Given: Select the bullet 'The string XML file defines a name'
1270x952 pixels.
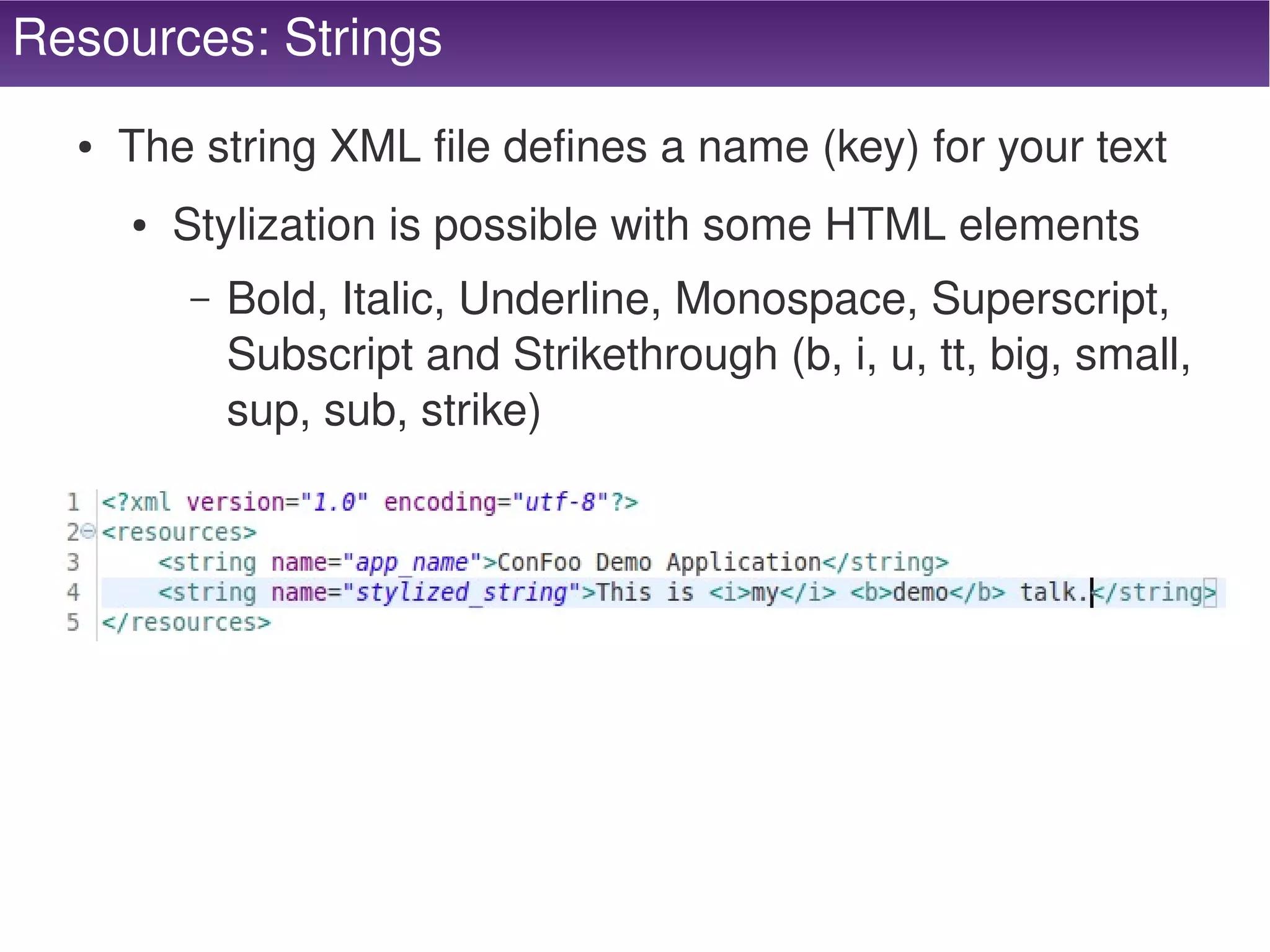Looking at the screenshot, I should pyautogui.click(x=642, y=148).
